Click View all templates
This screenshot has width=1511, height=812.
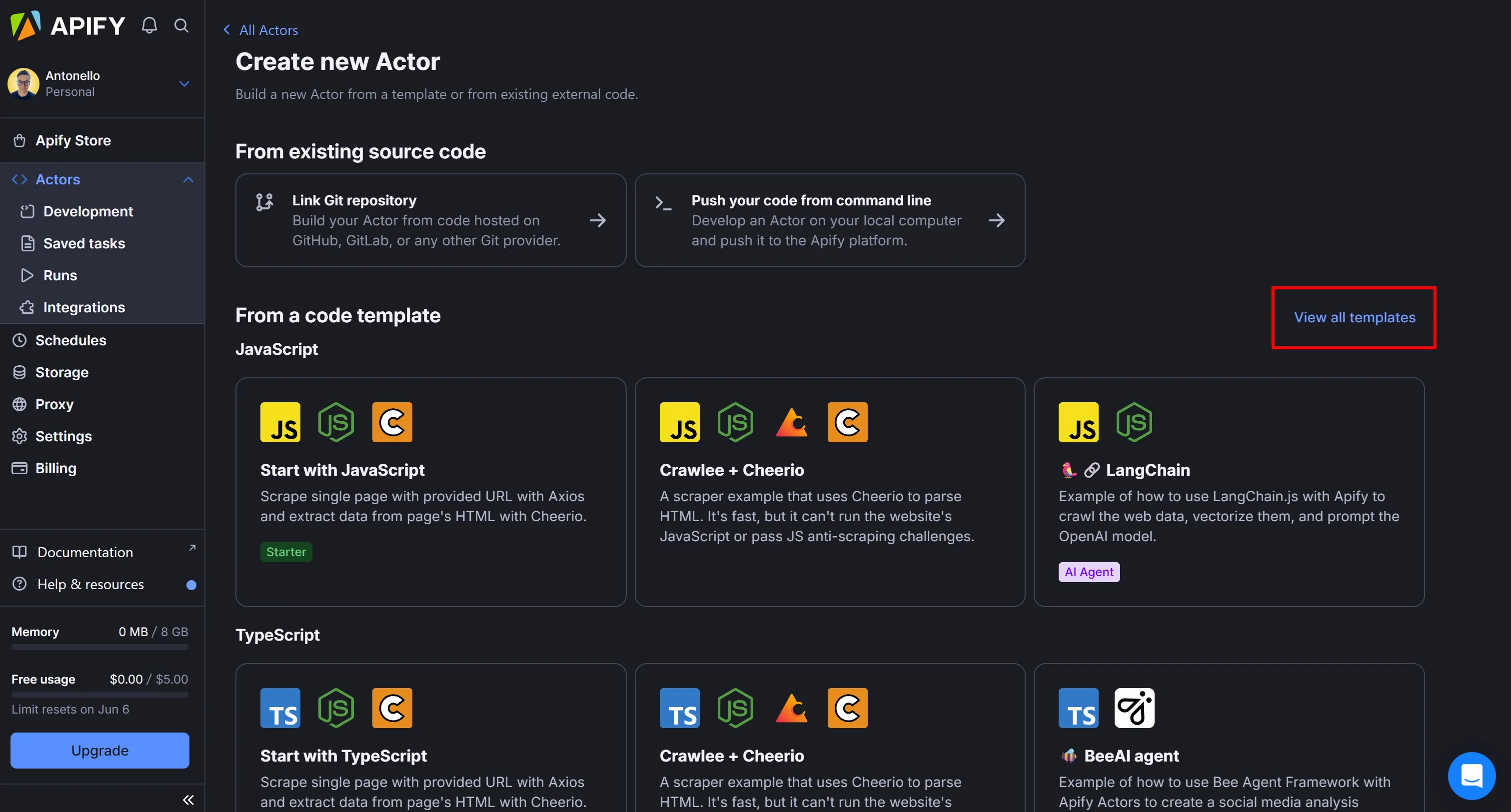click(1355, 317)
